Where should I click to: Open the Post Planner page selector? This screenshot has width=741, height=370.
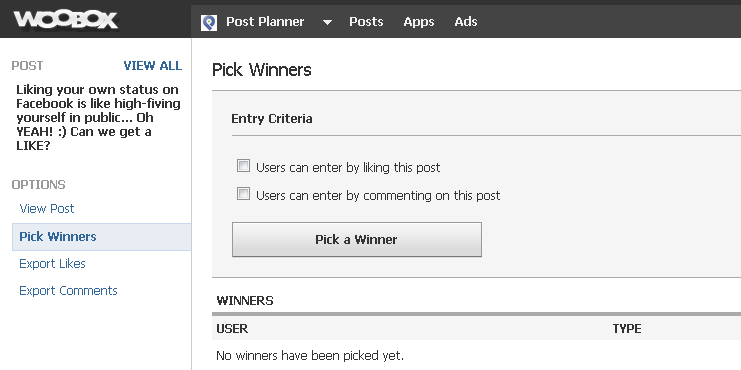pos(265,22)
